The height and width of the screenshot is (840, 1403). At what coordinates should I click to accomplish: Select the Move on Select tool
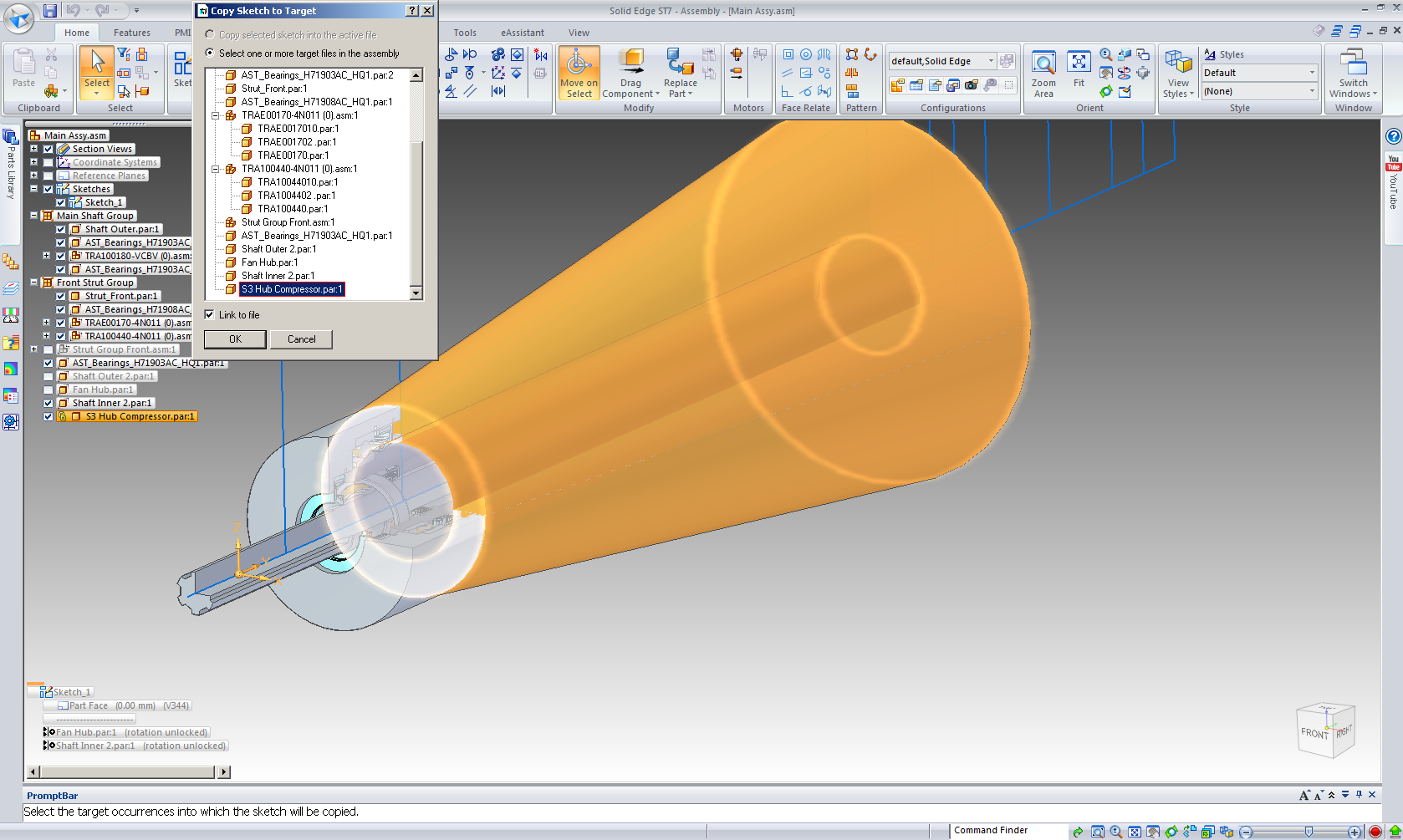point(579,73)
